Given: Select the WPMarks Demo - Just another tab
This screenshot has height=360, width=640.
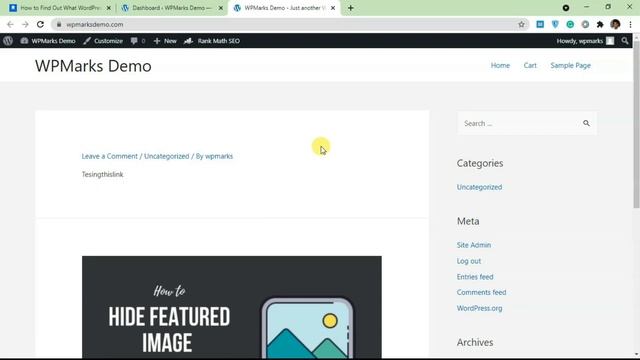Looking at the screenshot, I should [284, 8].
